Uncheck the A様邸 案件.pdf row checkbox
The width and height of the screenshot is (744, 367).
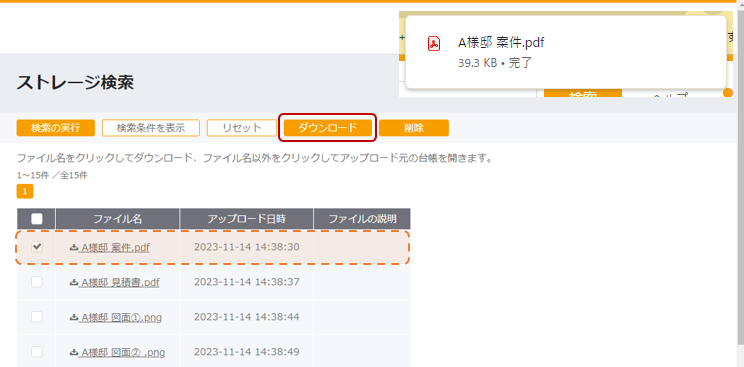pos(37,247)
